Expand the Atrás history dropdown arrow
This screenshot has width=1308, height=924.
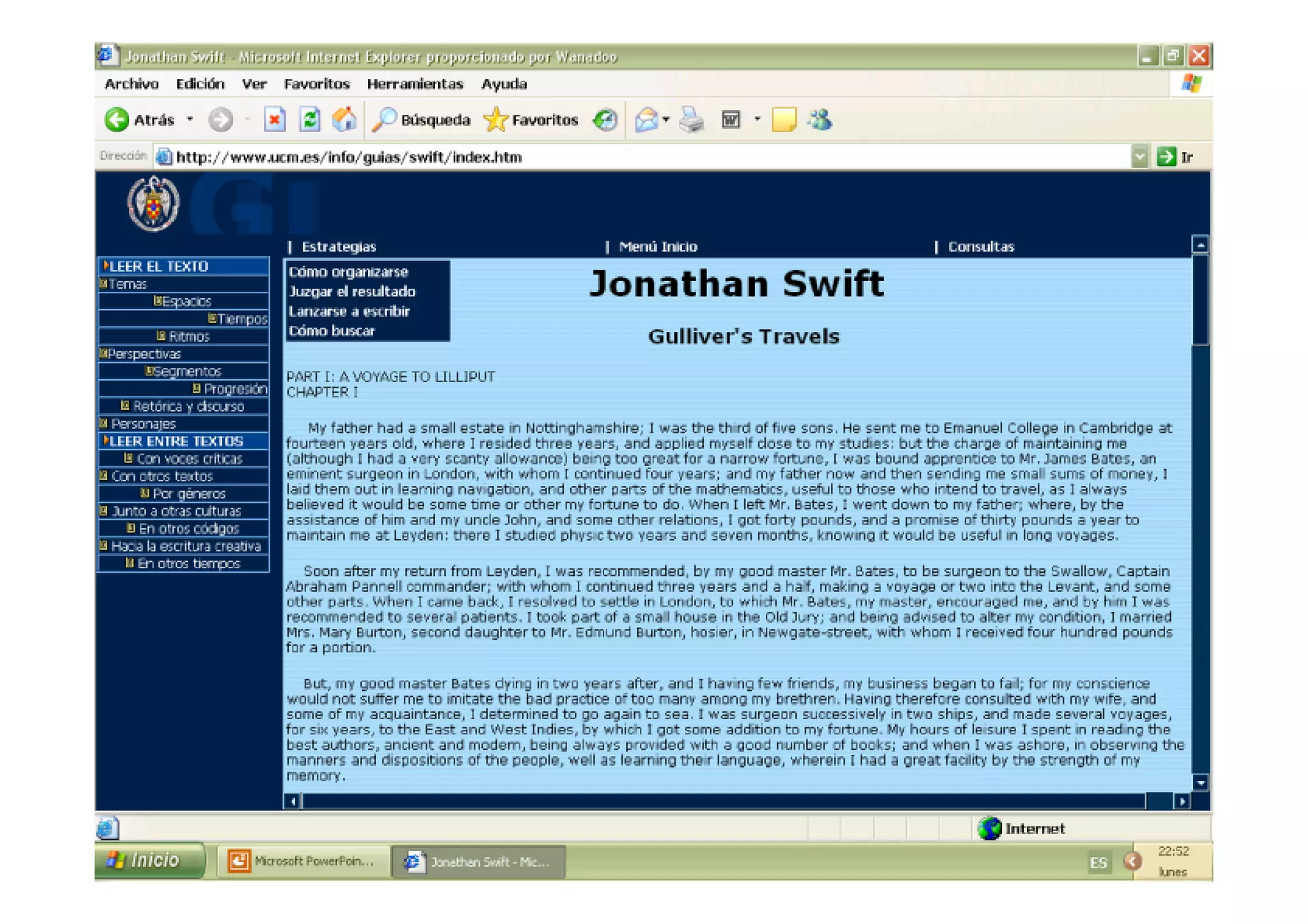pyautogui.click(x=190, y=119)
